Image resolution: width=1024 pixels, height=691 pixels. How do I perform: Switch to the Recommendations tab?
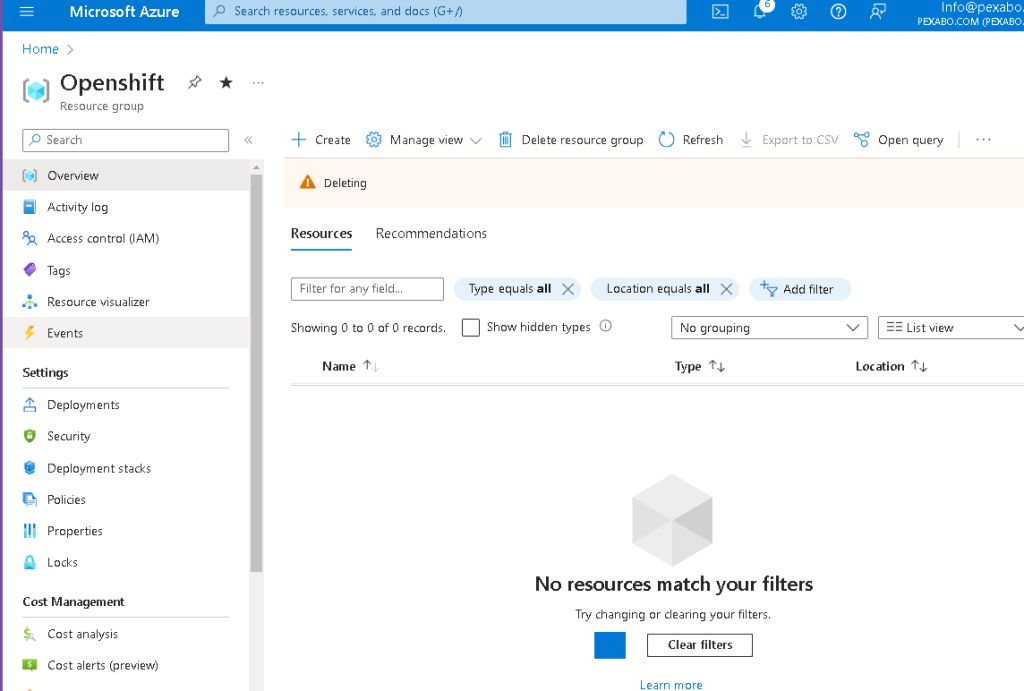tap(431, 234)
